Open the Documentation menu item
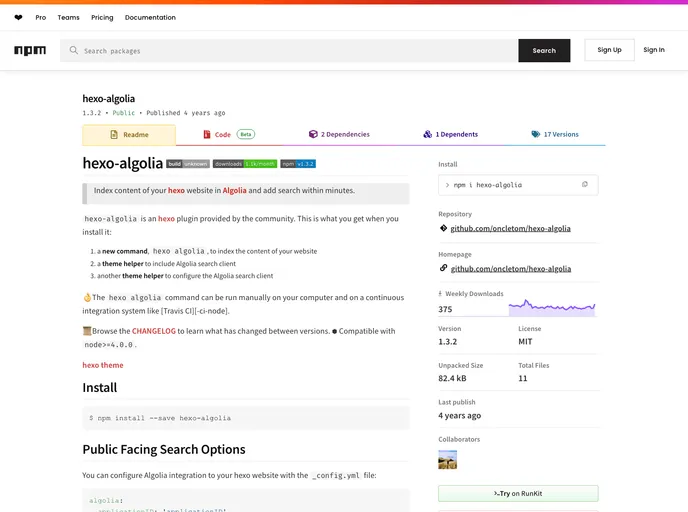This screenshot has width=688, height=512. coord(150,18)
